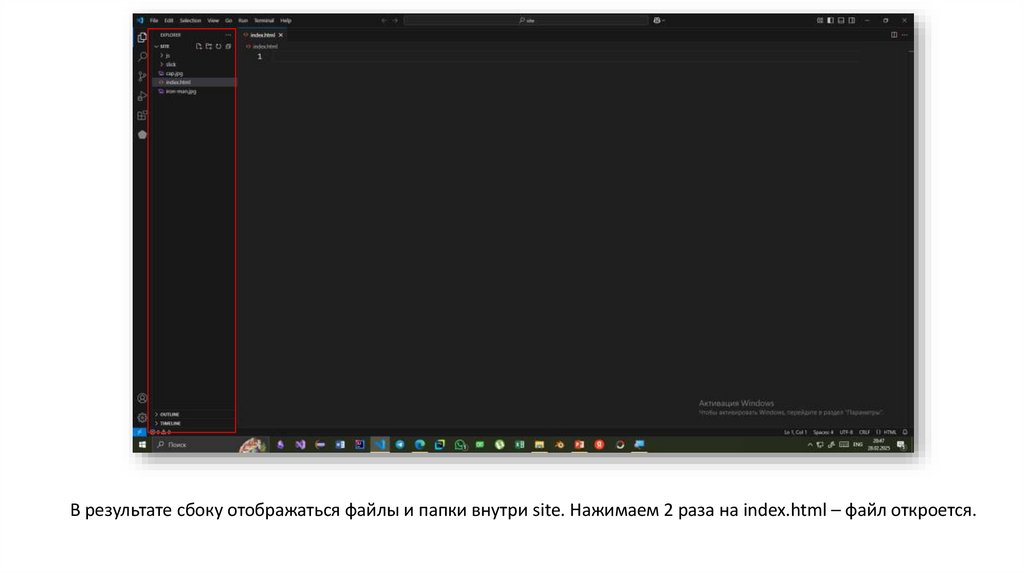
Task: Click the Split Editor Right icon
Action: pyautogui.click(x=894, y=35)
